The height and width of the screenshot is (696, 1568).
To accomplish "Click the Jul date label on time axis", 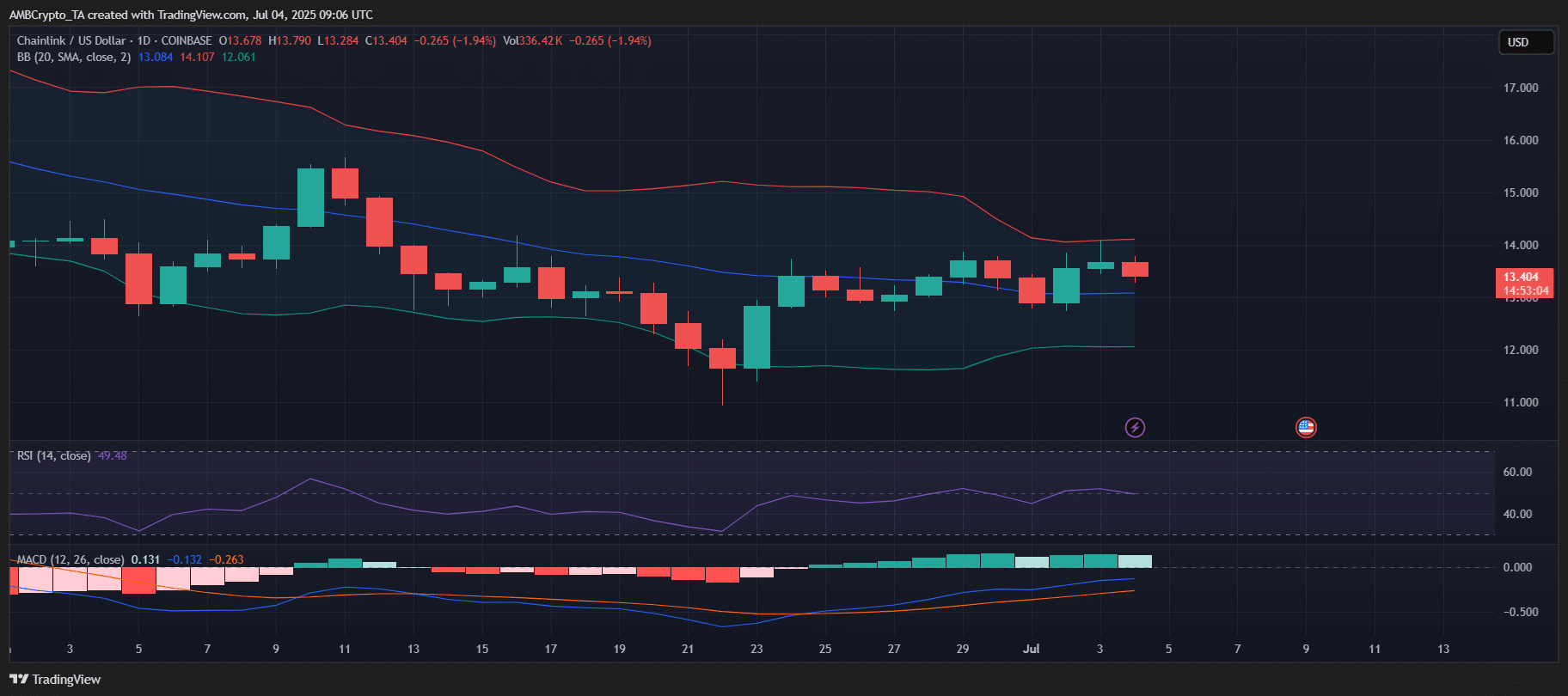I will point(1031,649).
